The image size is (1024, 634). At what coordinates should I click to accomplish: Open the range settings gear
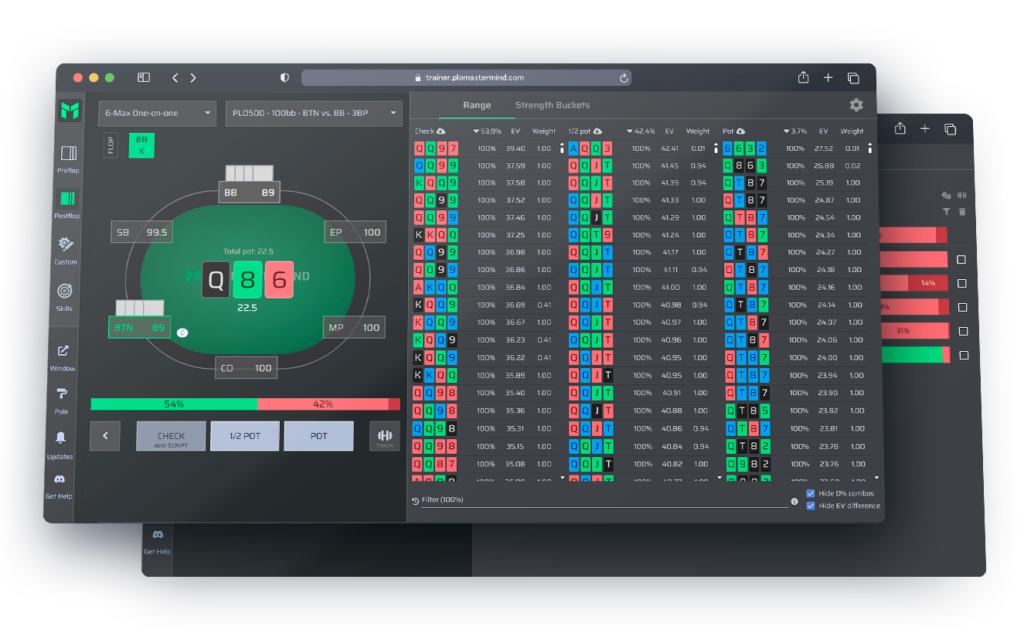click(856, 105)
